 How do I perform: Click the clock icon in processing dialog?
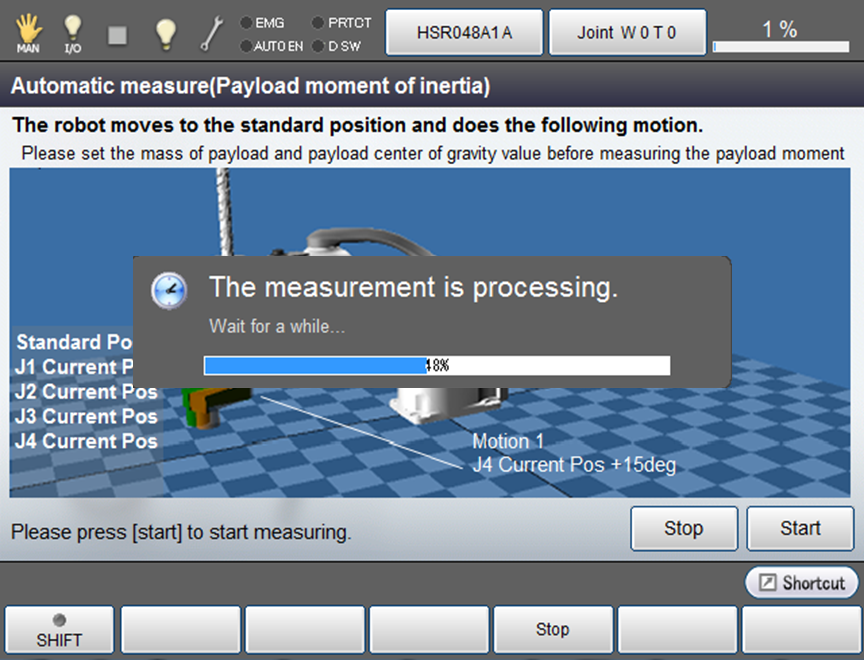[x=169, y=290]
